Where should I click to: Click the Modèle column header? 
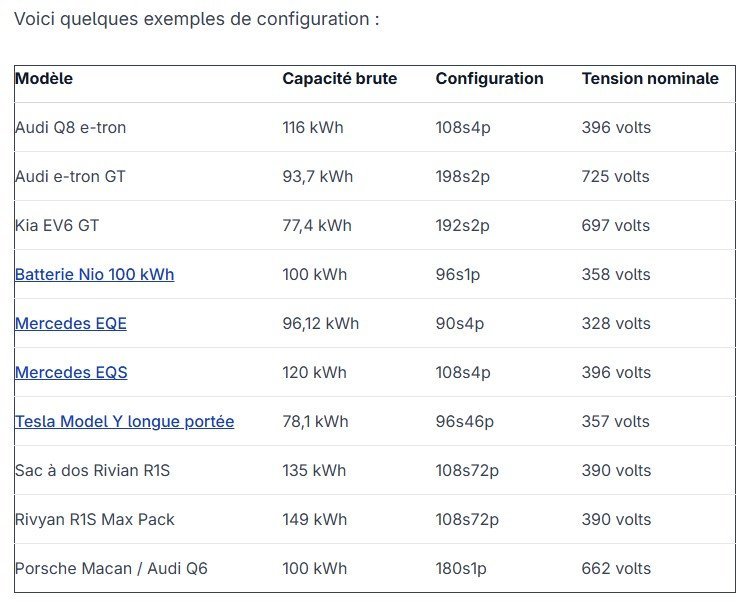point(44,78)
